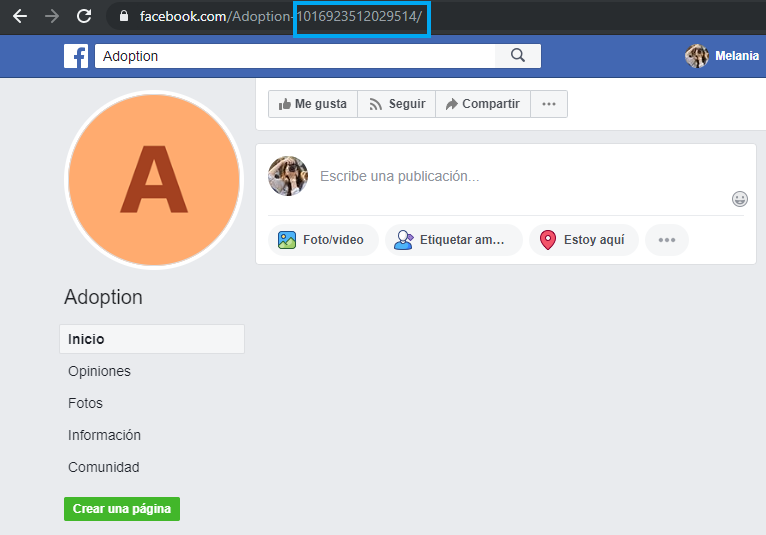The height and width of the screenshot is (535, 766).
Task: Select the Inicio sidebar tab
Action: click(152, 339)
